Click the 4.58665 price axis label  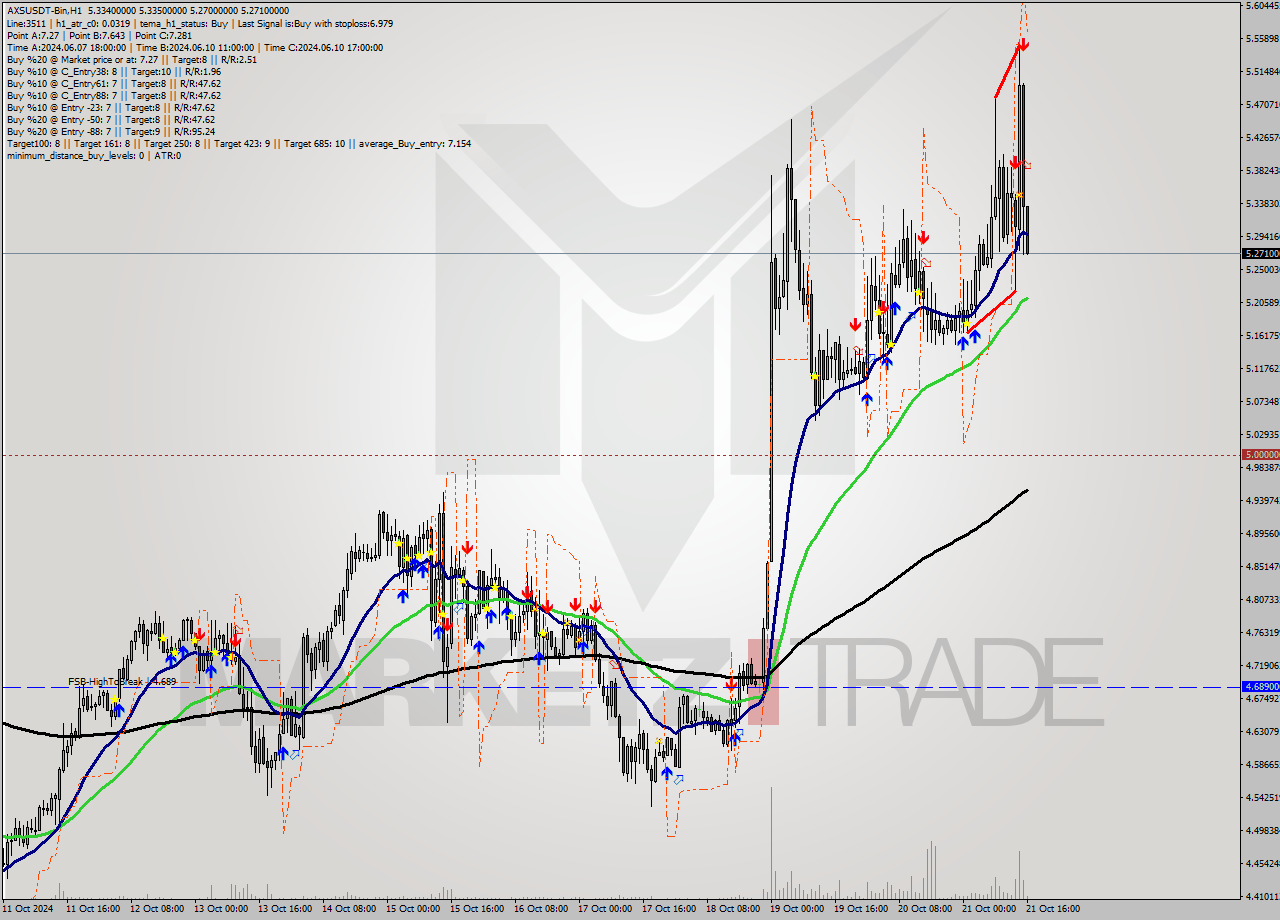click(1261, 764)
